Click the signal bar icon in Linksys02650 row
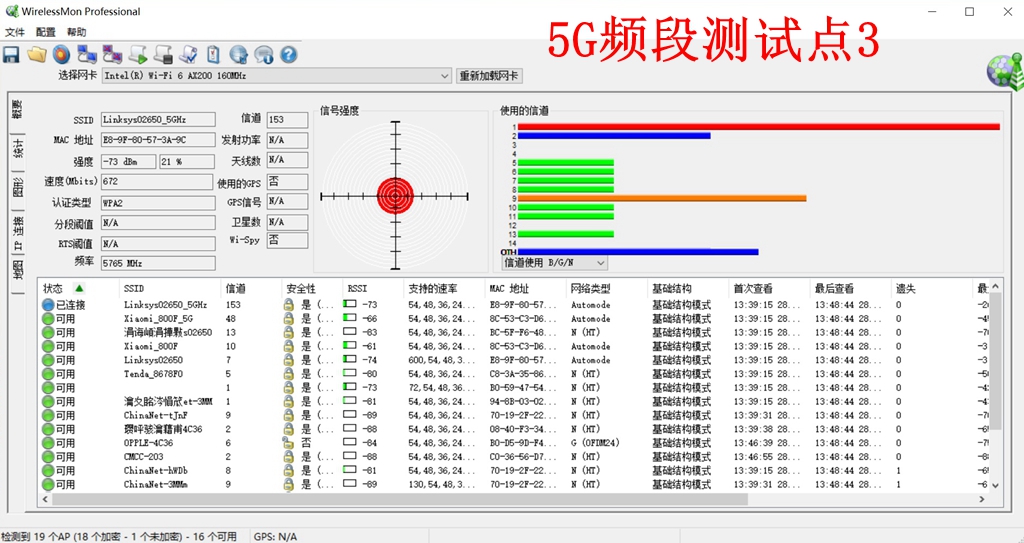1024x543 pixels. (x=350, y=360)
